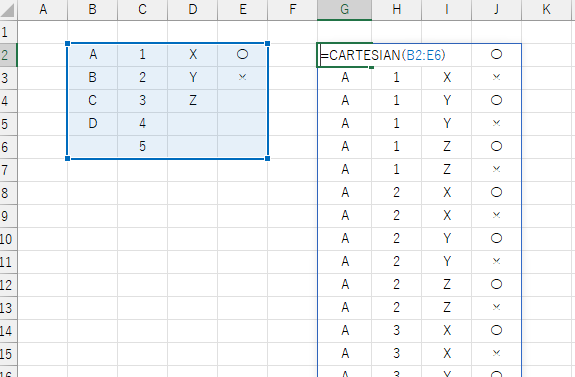
Task: Select row 4 header
Action: click(8, 101)
